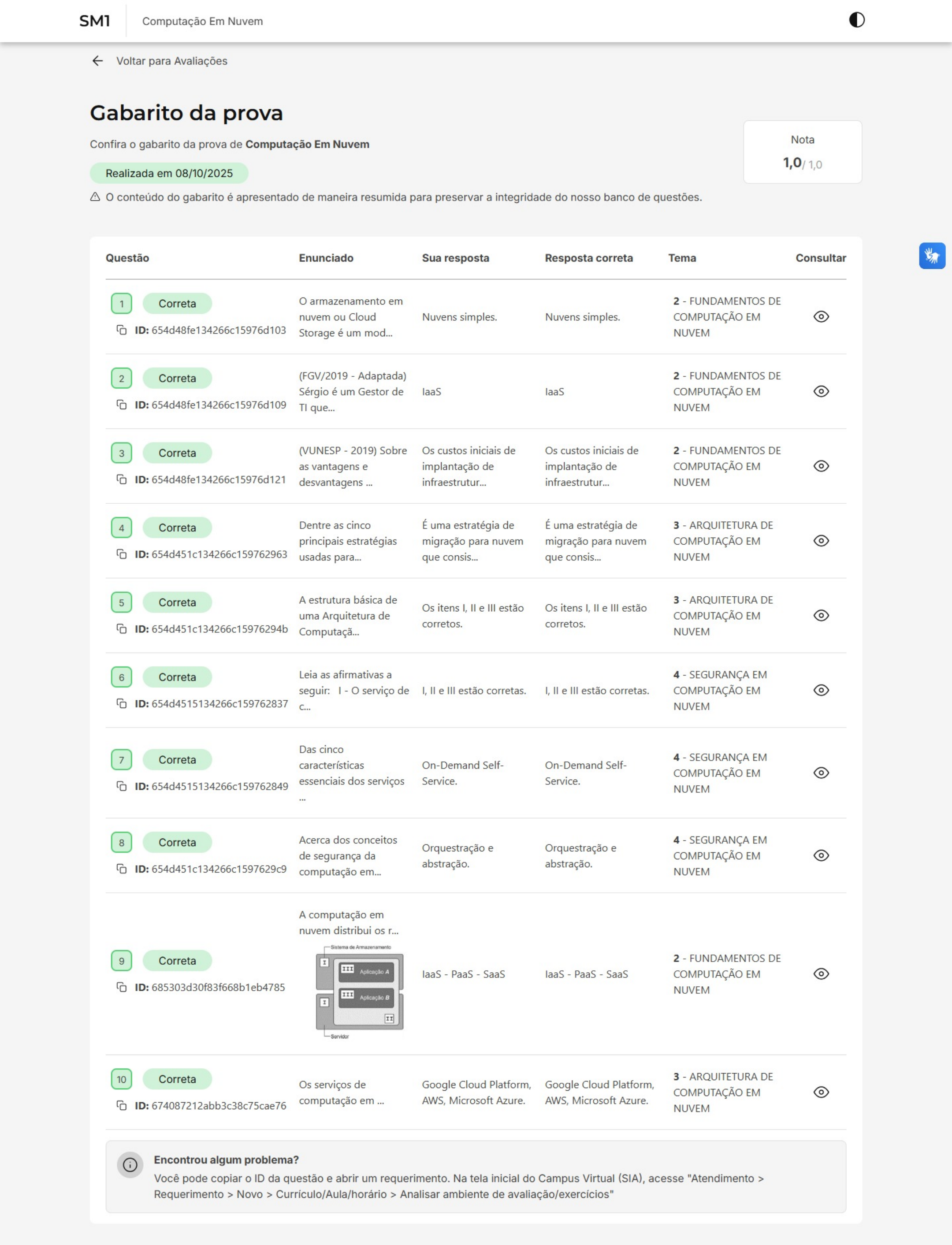Click the question 9 diagram thumbnail

[359, 991]
